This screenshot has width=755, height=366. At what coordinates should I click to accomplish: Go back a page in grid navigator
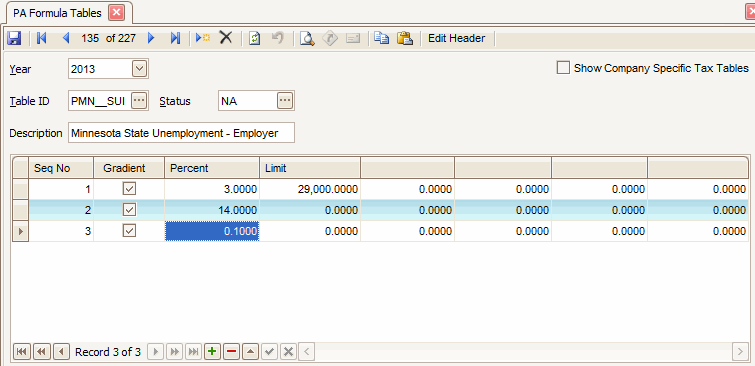[41, 352]
